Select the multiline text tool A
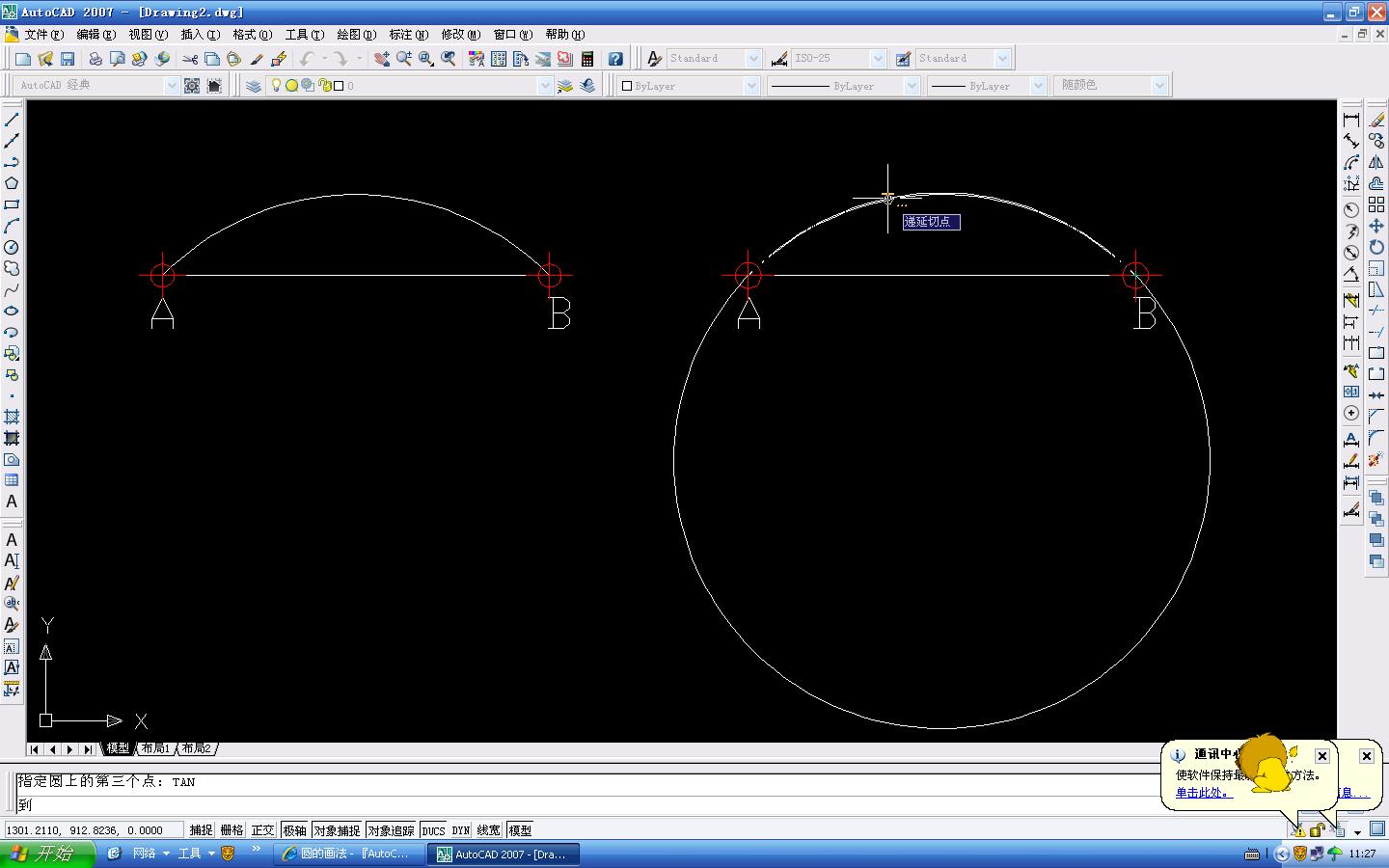Image resolution: width=1389 pixels, height=868 pixels. [12, 502]
